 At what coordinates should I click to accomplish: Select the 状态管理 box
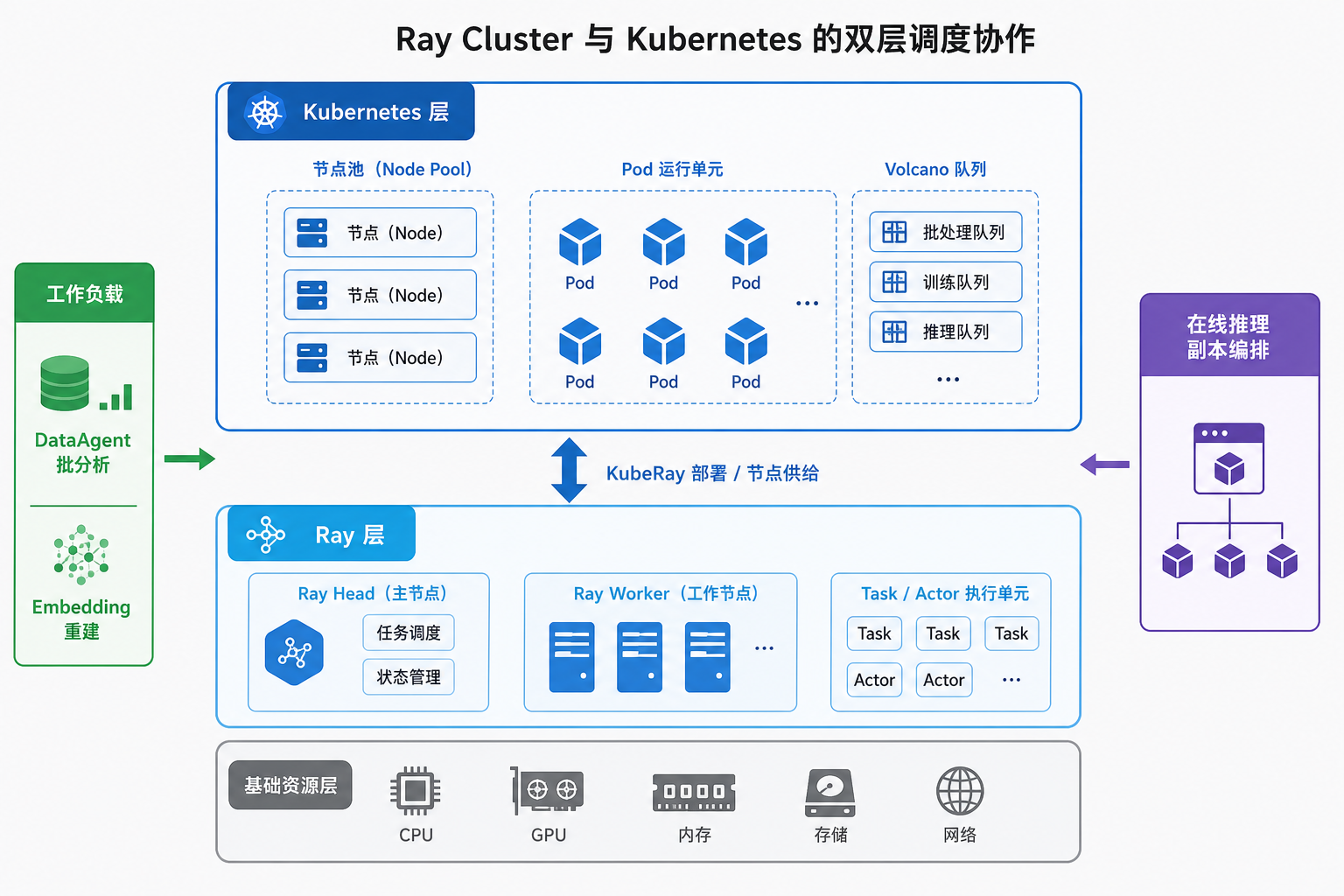pos(409,676)
